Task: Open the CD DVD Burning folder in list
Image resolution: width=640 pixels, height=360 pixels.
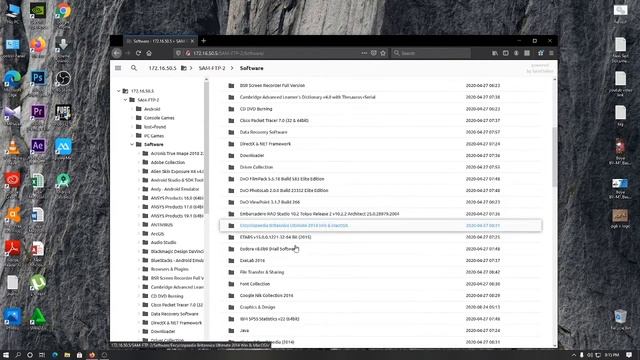Action: tap(380, 109)
